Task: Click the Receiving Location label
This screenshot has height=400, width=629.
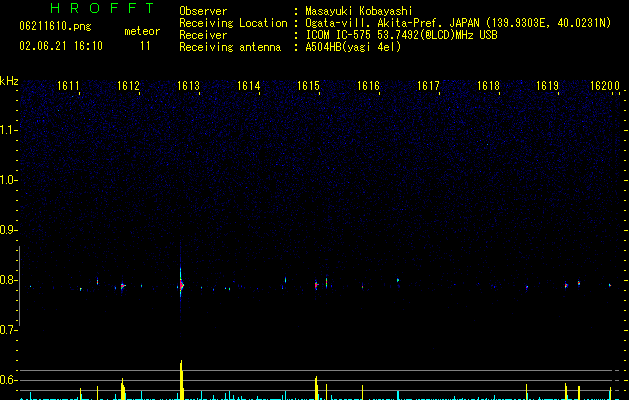Action: tap(233, 23)
